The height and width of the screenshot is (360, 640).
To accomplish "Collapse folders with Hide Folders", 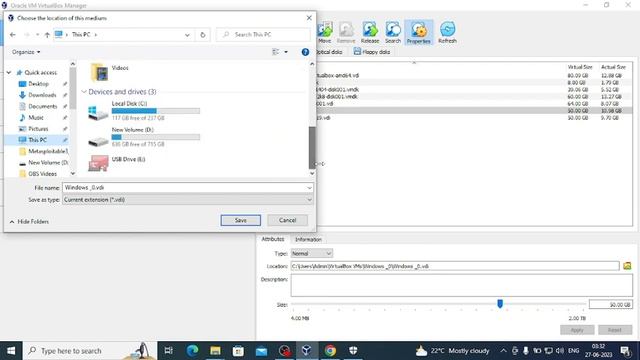I will click(x=29, y=222).
